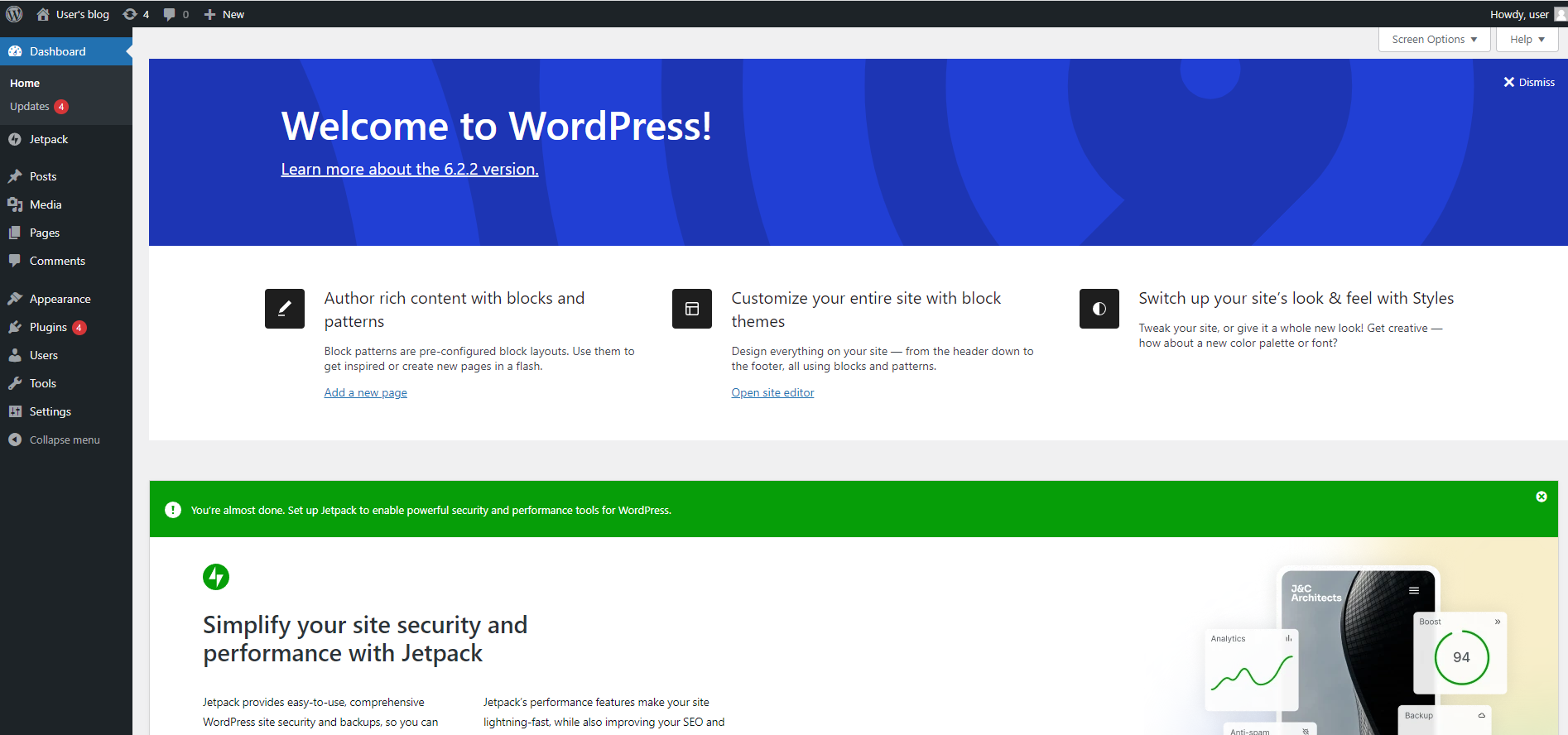1568x735 pixels.
Task: Open the Comments menu label
Action: click(x=57, y=261)
